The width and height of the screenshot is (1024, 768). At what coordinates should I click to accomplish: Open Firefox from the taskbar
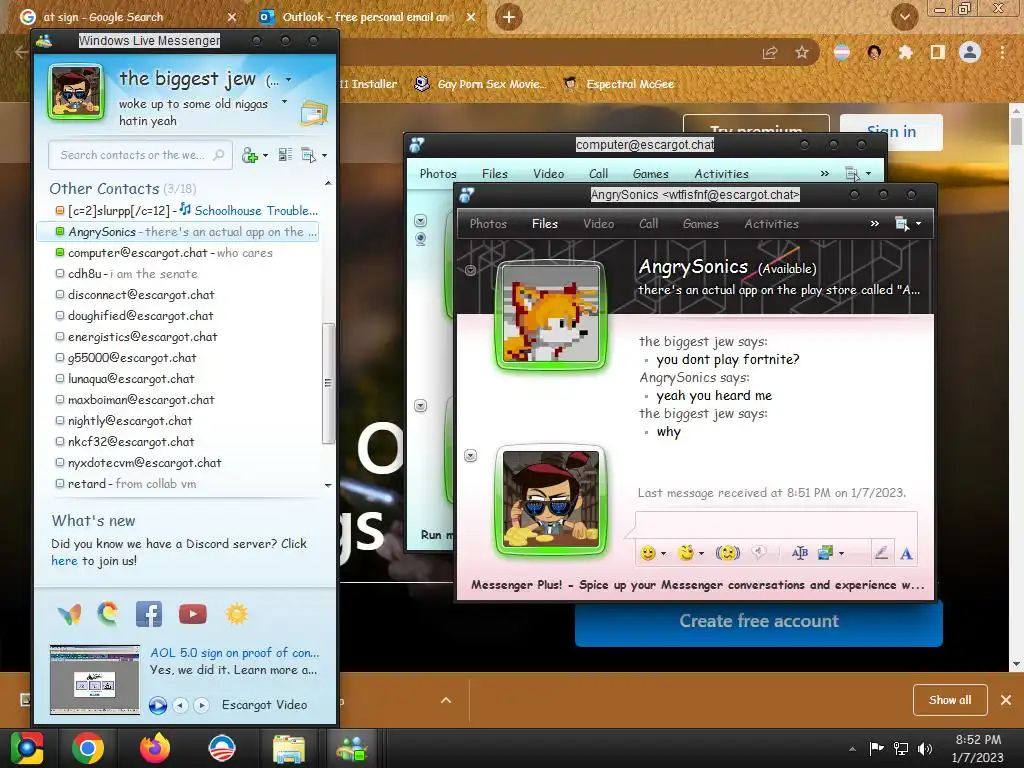tap(155, 748)
